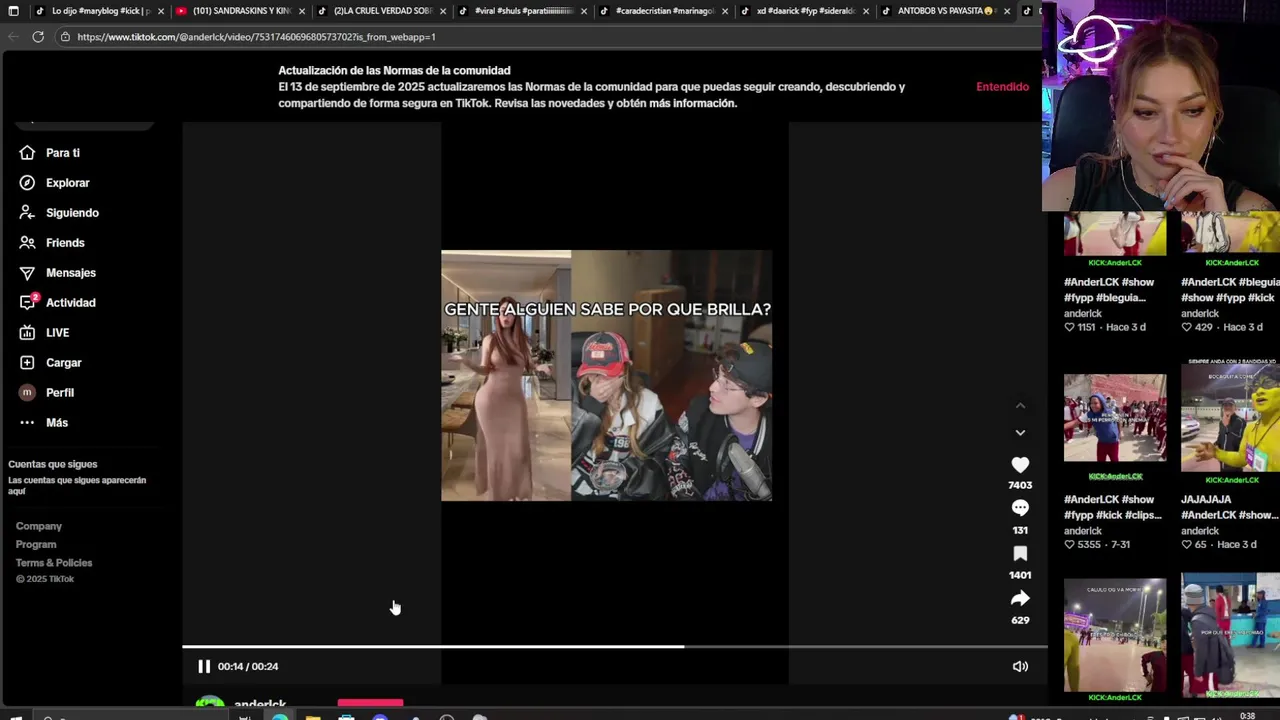Open the LIVE section
The height and width of the screenshot is (720, 1280).
coord(57,333)
